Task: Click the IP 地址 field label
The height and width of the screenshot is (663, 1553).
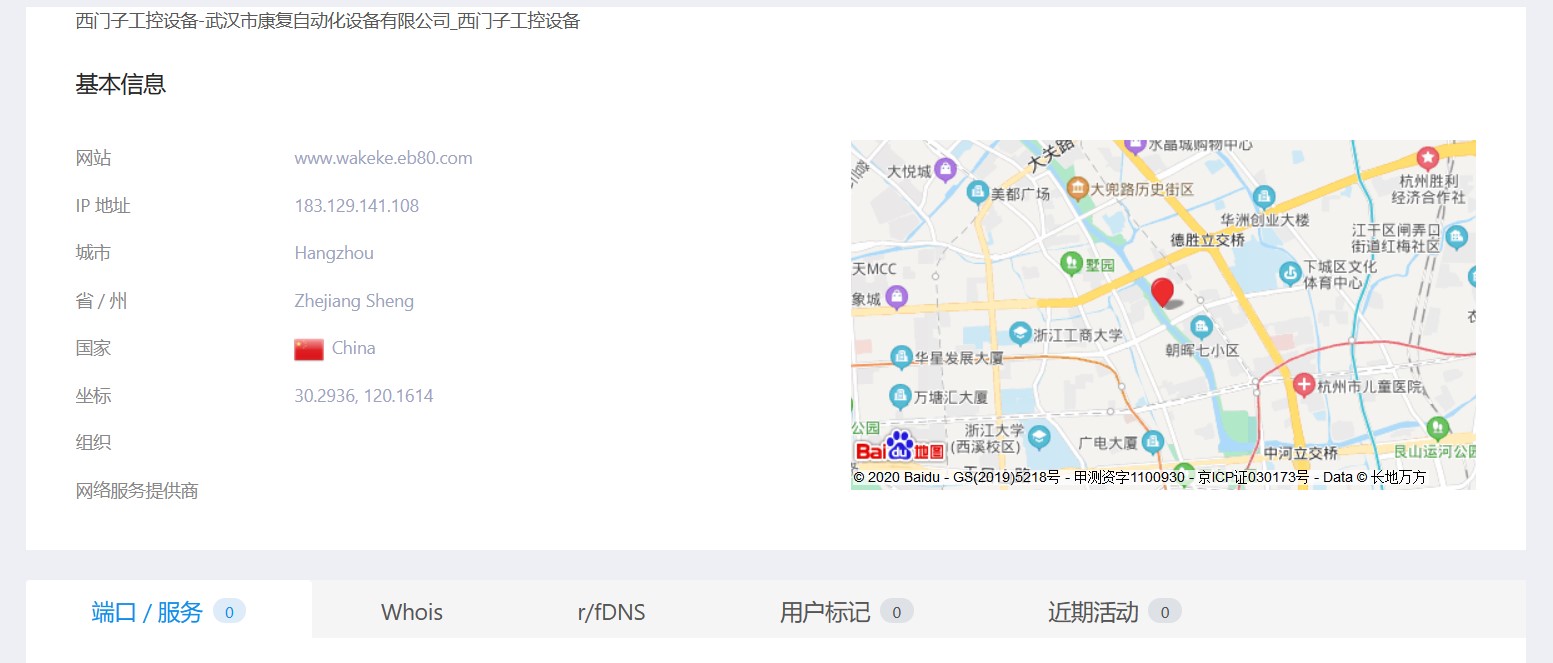Action: (x=103, y=206)
